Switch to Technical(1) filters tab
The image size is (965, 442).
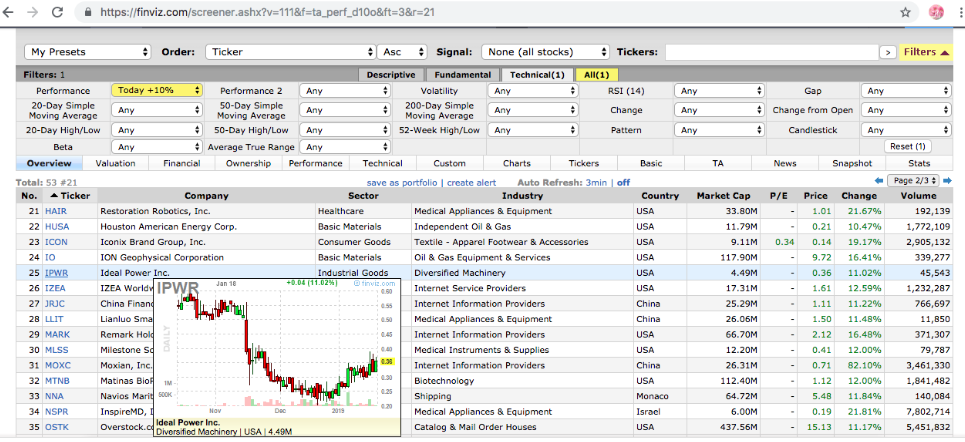coord(537,75)
